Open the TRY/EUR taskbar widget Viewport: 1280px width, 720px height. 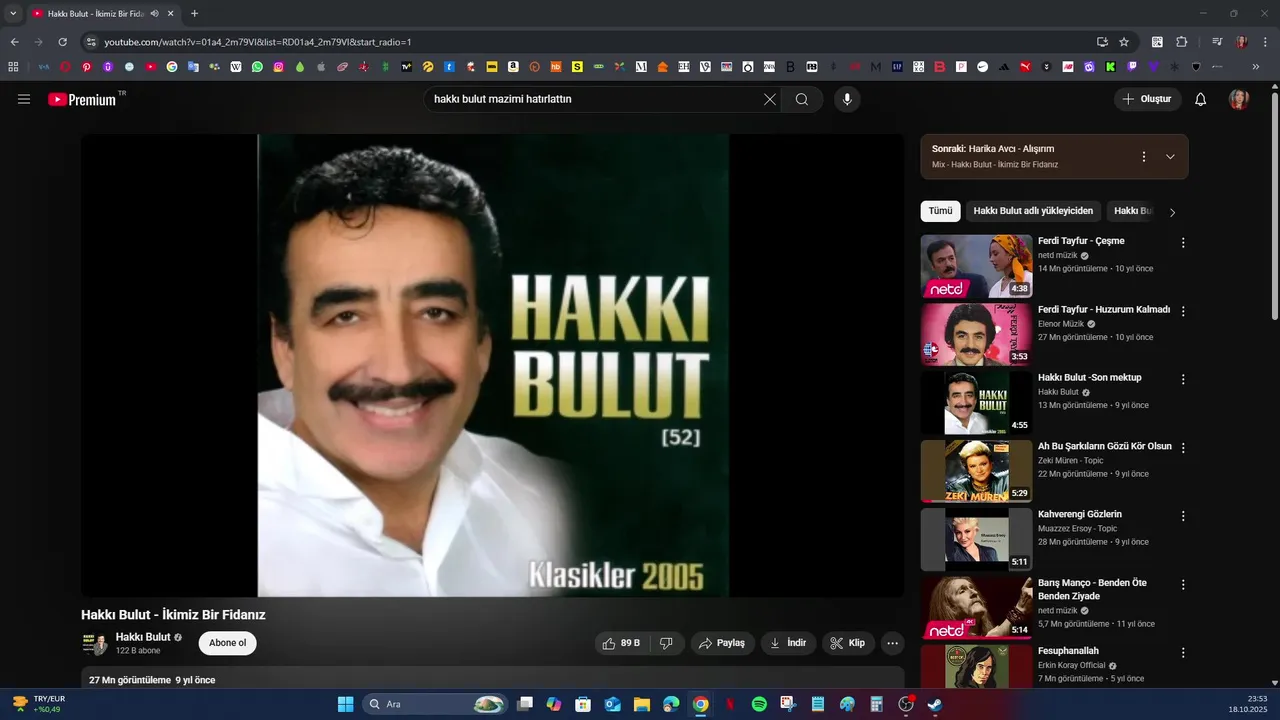click(x=38, y=704)
